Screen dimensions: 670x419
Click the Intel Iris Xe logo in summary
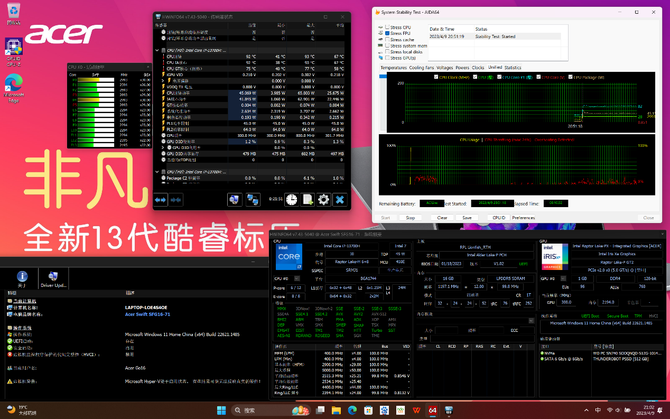[555, 257]
